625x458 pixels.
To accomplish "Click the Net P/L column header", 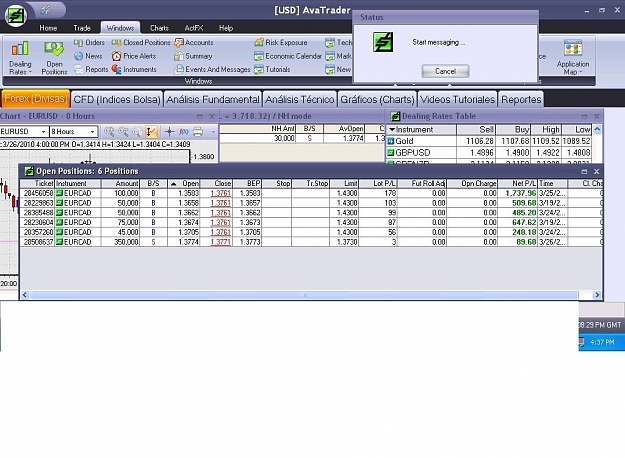I will click(x=517, y=184).
